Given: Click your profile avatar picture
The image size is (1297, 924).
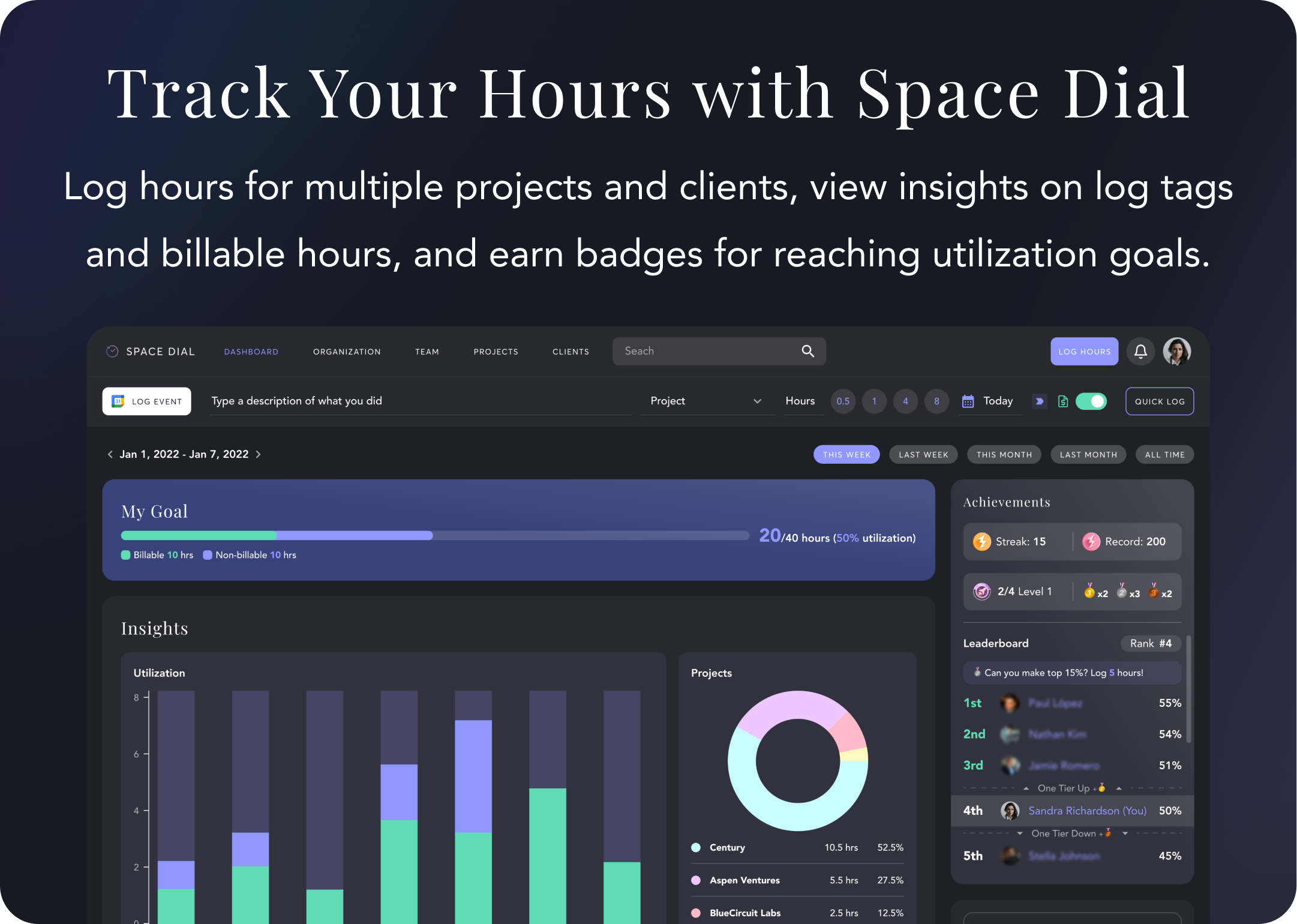Looking at the screenshot, I should (x=1176, y=351).
